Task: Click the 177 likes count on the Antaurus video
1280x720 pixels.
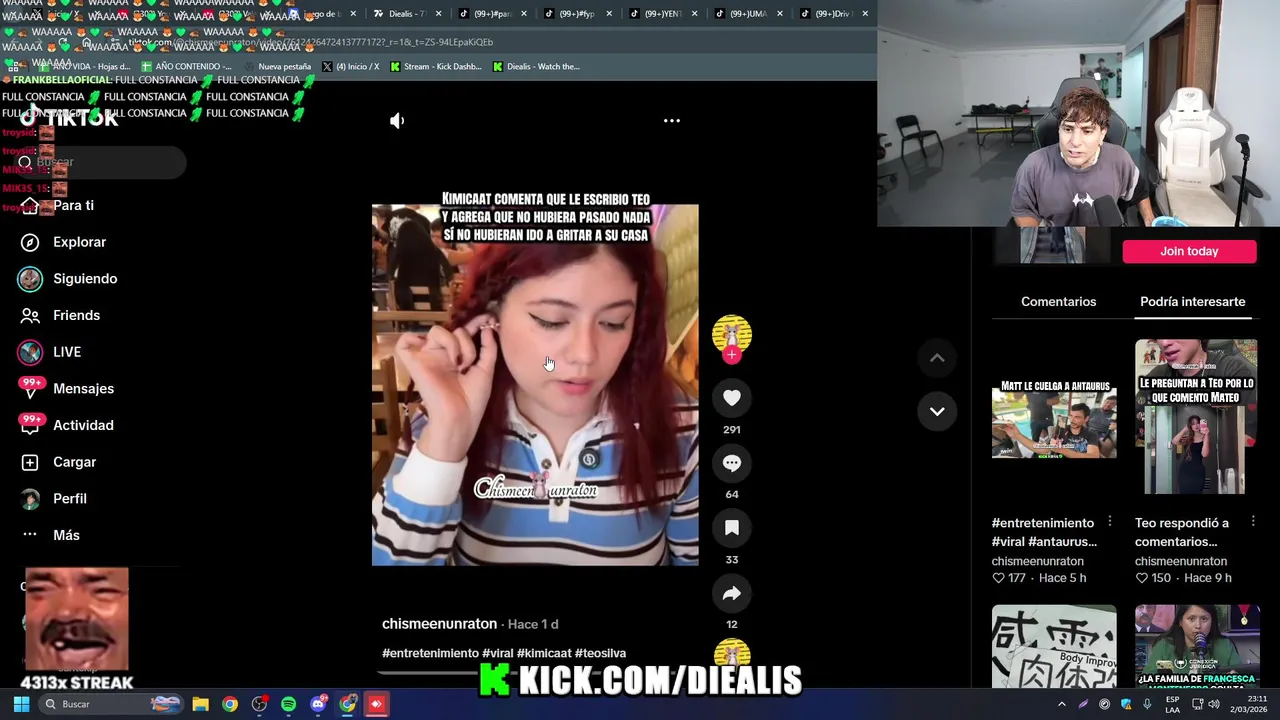Action: [1009, 578]
